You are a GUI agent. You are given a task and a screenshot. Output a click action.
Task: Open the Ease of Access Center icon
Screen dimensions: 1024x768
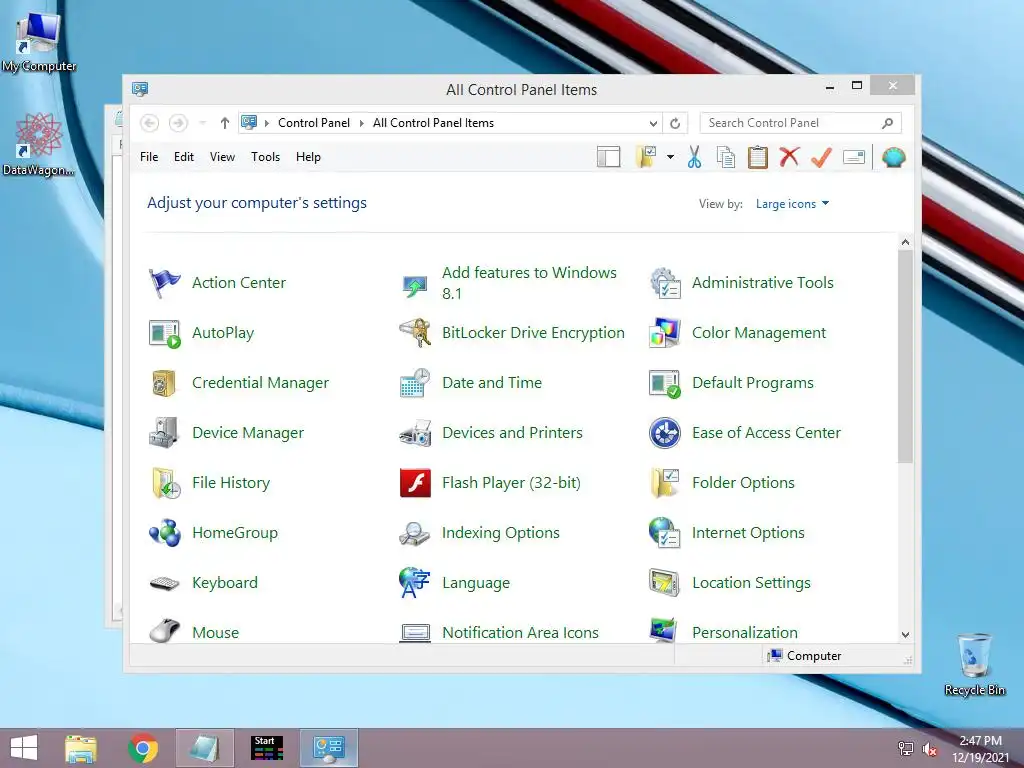pyautogui.click(x=665, y=433)
